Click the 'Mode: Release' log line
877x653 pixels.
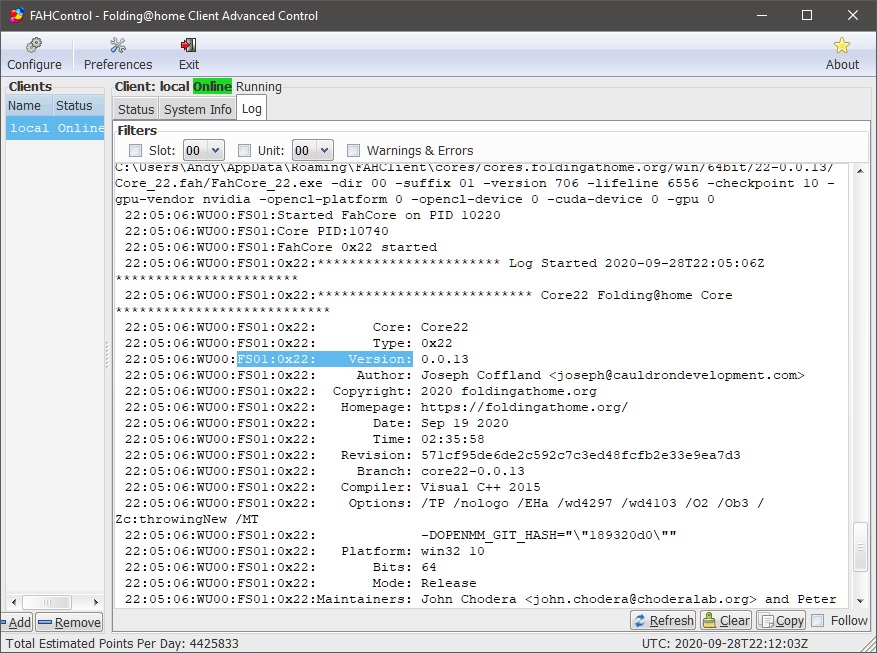point(300,583)
